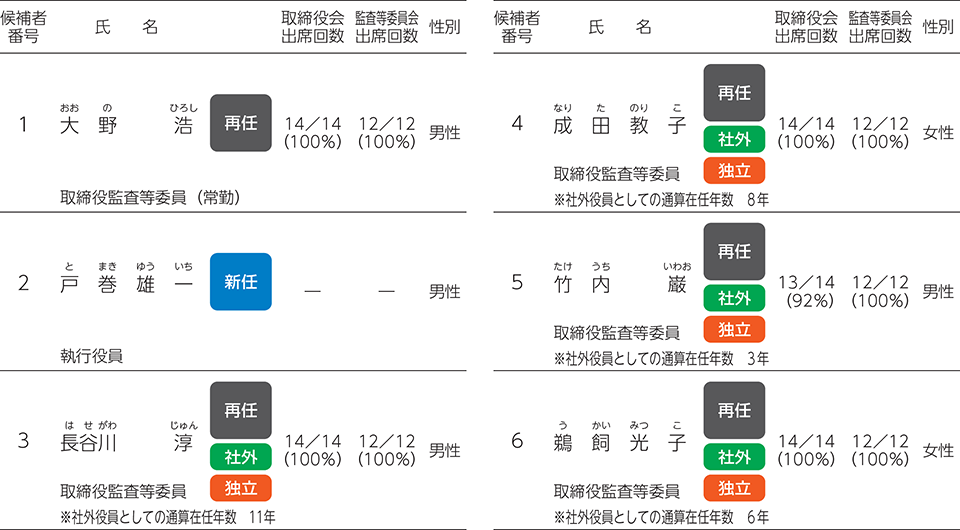960x530 pixels.
Task: Click the right 監査等委員会出席回数 column header
Action: 880,27
